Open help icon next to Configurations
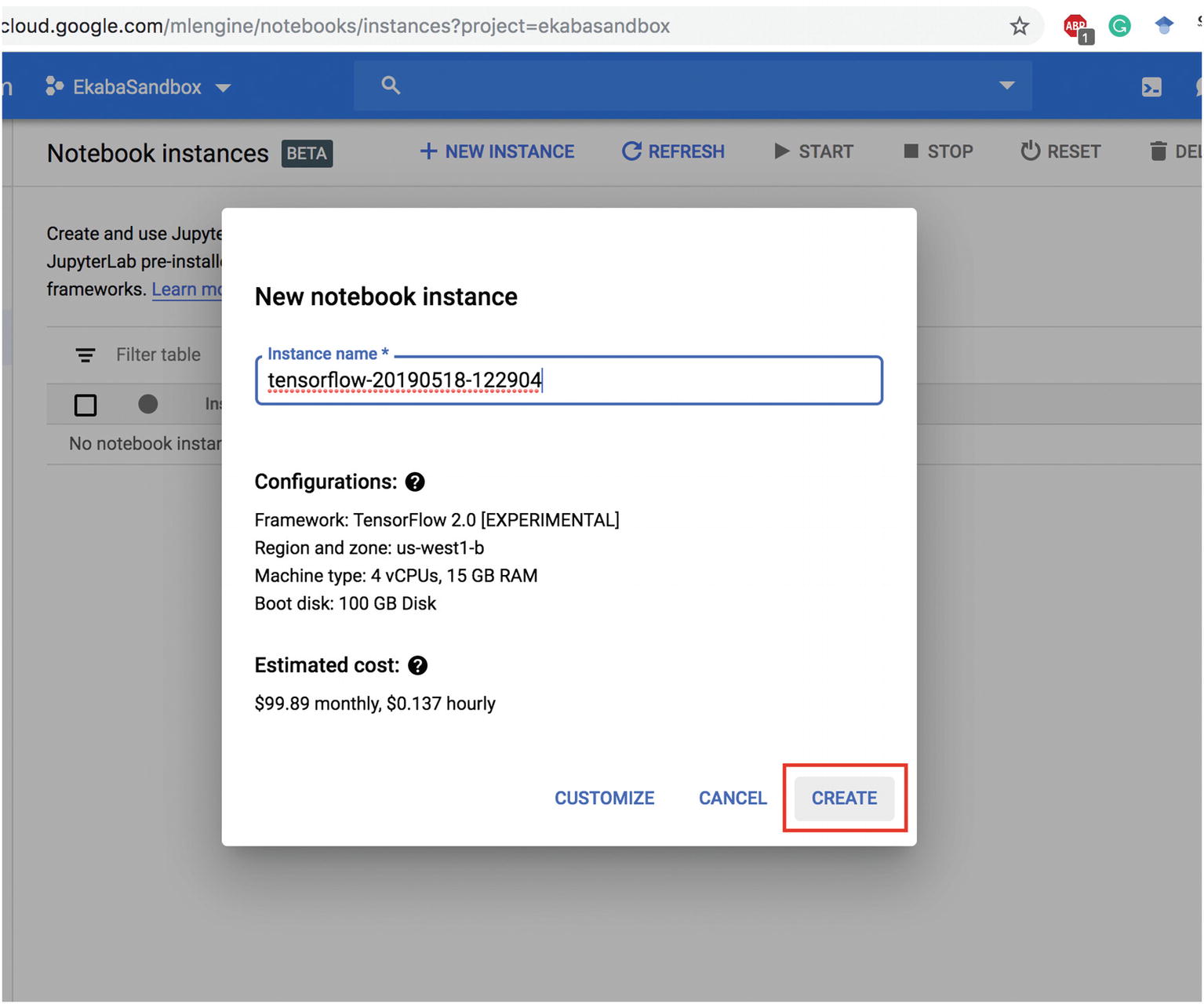This screenshot has height=1004, width=1204. [415, 482]
